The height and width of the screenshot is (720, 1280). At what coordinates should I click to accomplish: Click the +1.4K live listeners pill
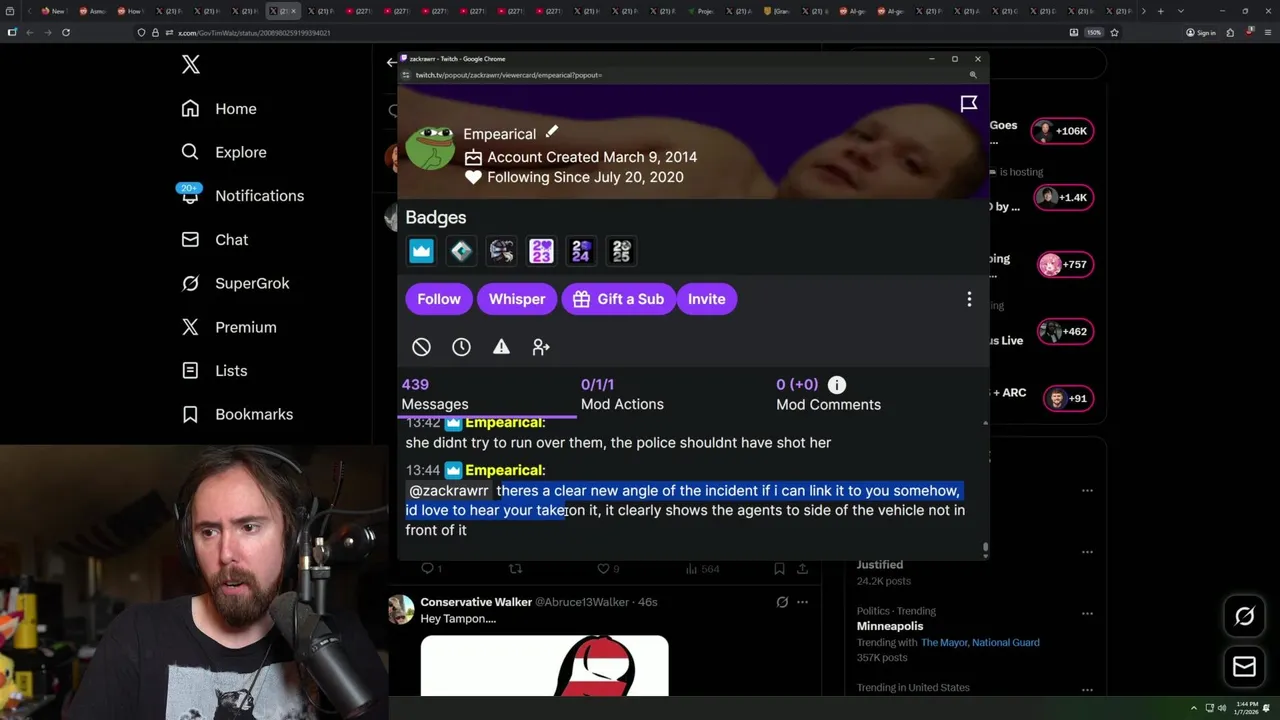(1062, 198)
